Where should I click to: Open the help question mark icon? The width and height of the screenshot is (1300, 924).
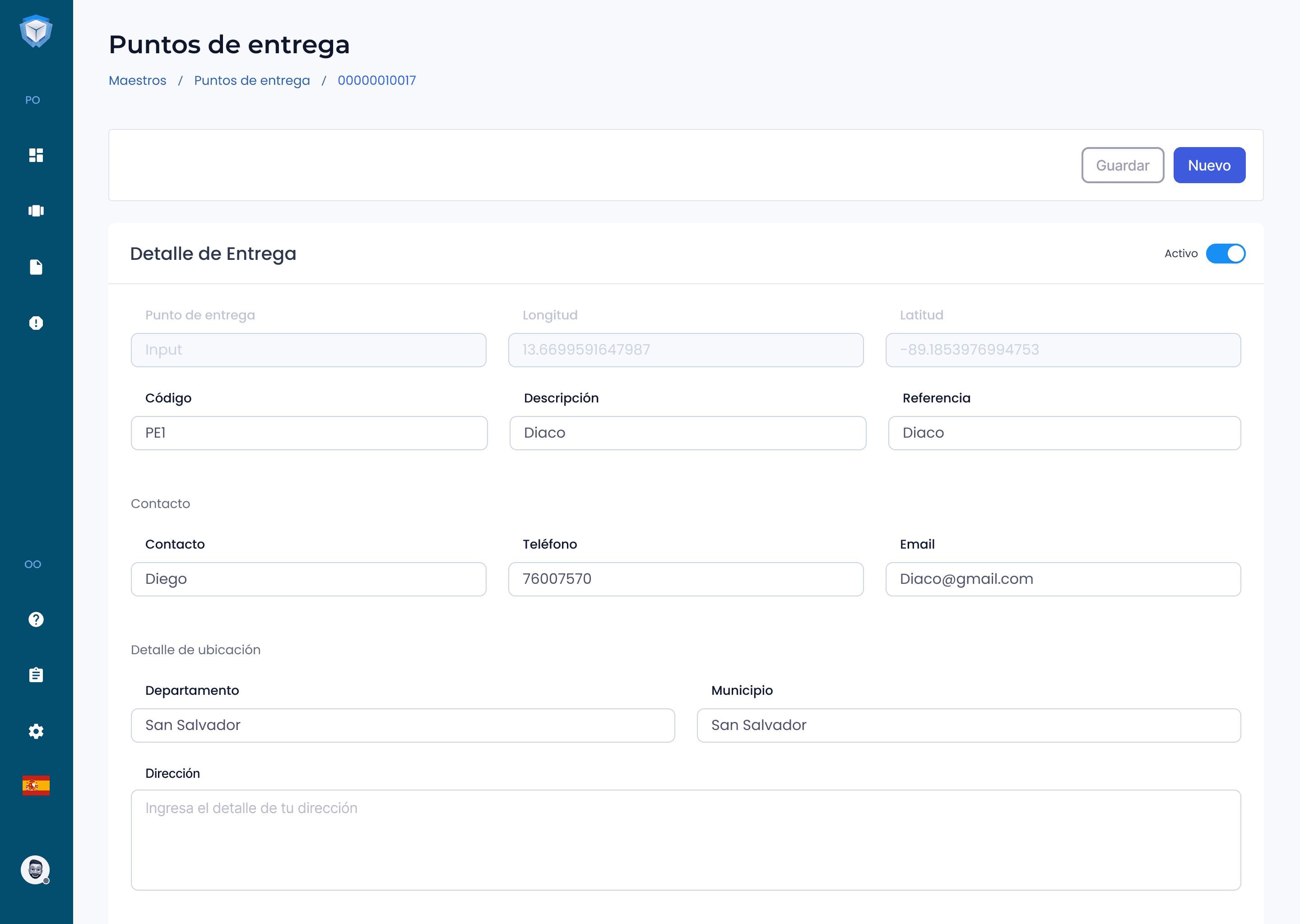tap(36, 619)
